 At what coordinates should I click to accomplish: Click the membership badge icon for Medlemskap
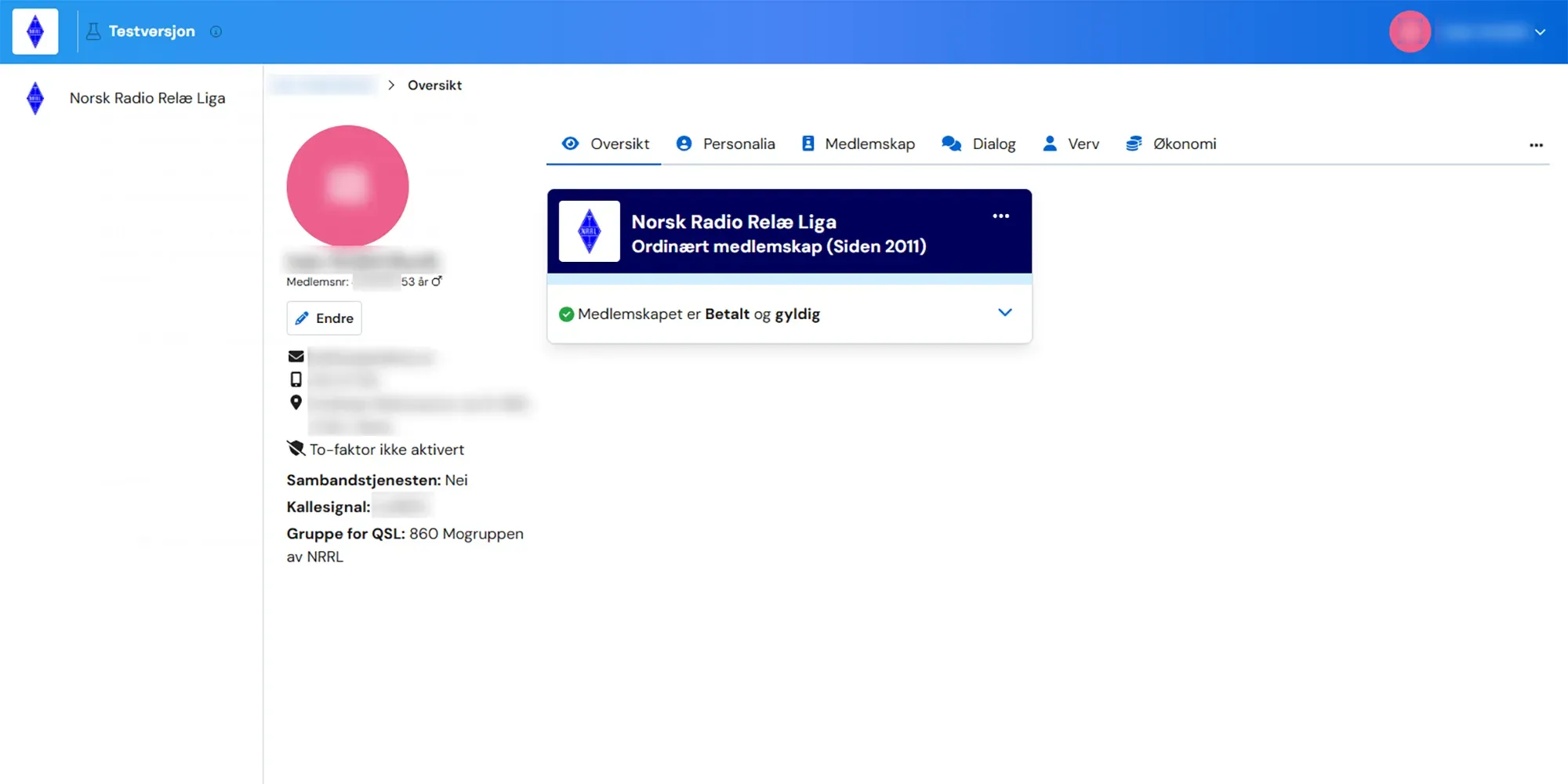(x=808, y=143)
